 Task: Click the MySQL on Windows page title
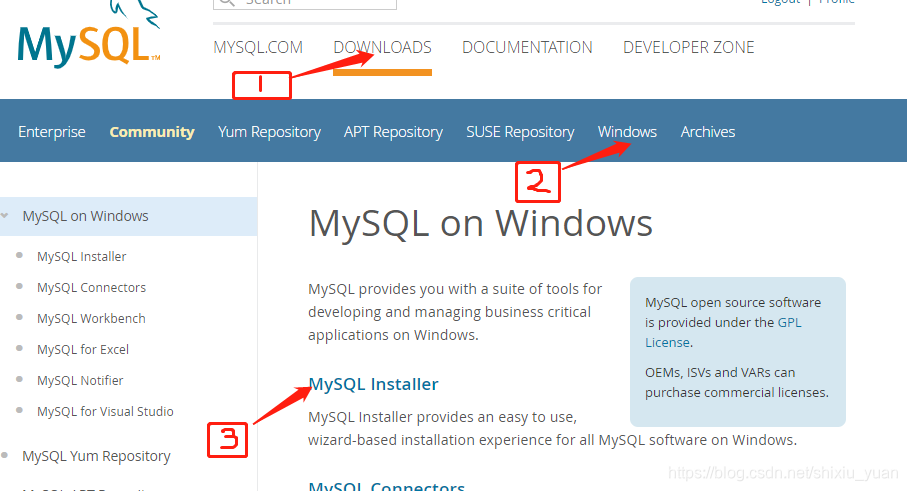pos(480,223)
